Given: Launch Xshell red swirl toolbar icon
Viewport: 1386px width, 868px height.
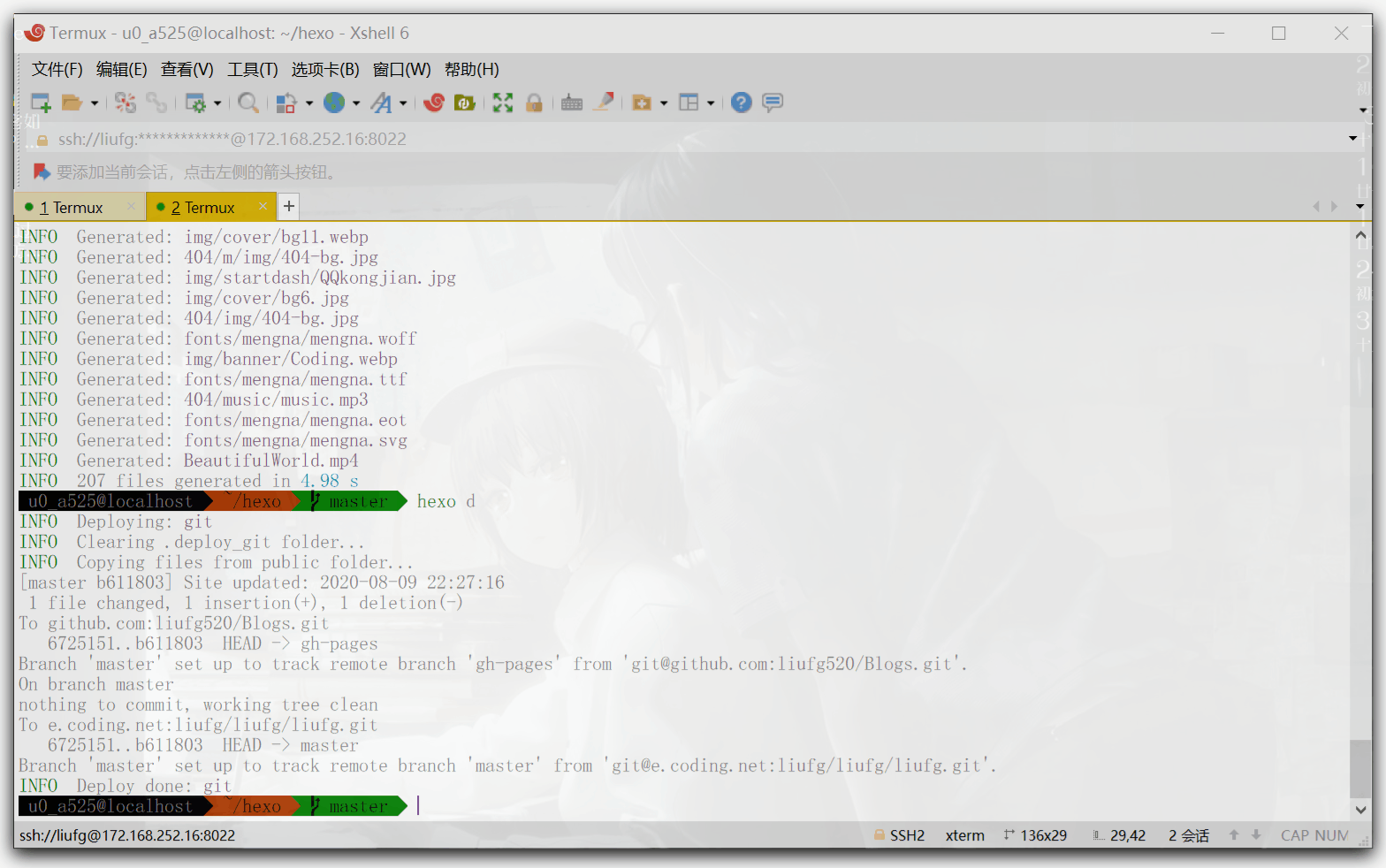Looking at the screenshot, I should point(434,103).
